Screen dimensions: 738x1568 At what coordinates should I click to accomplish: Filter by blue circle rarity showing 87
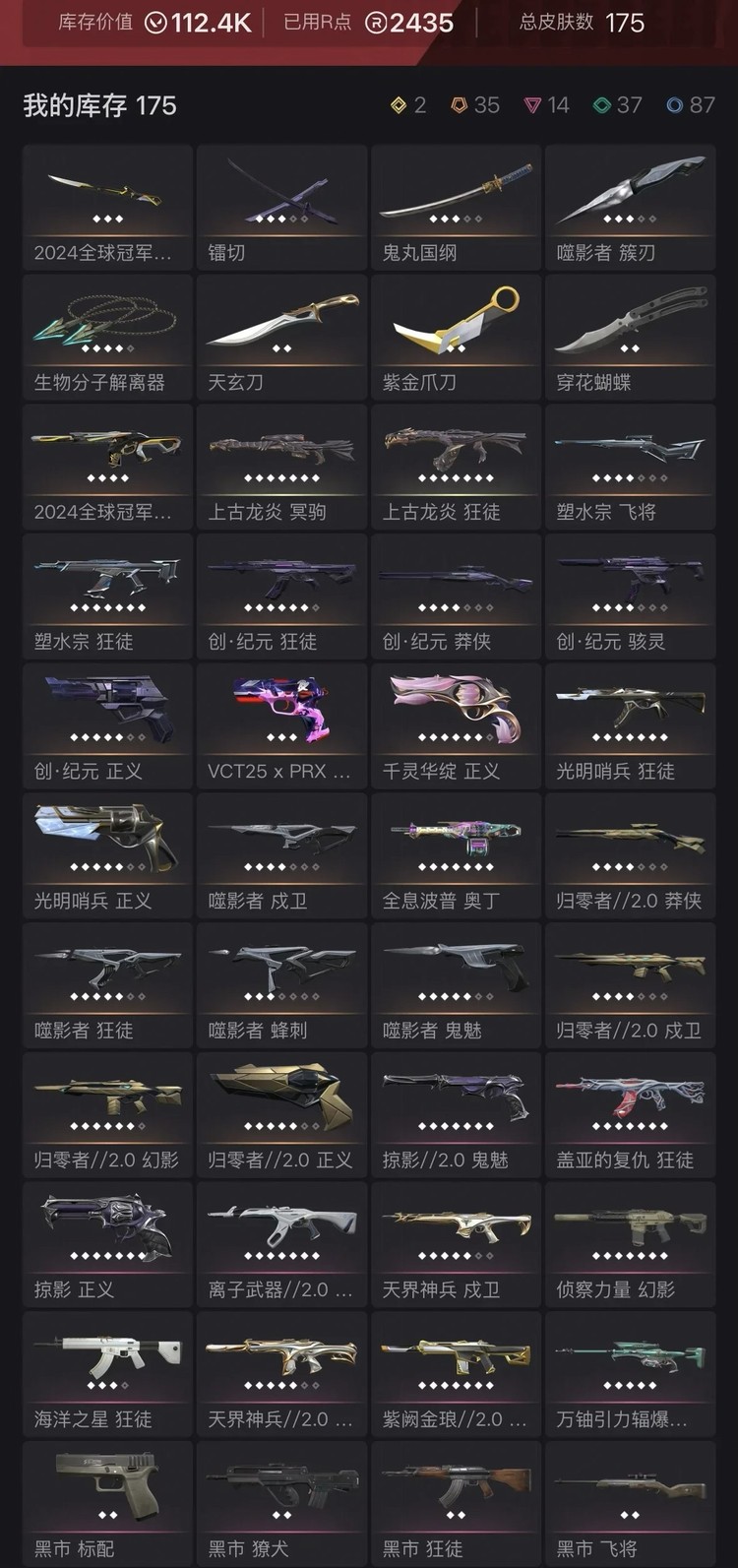[x=690, y=105]
